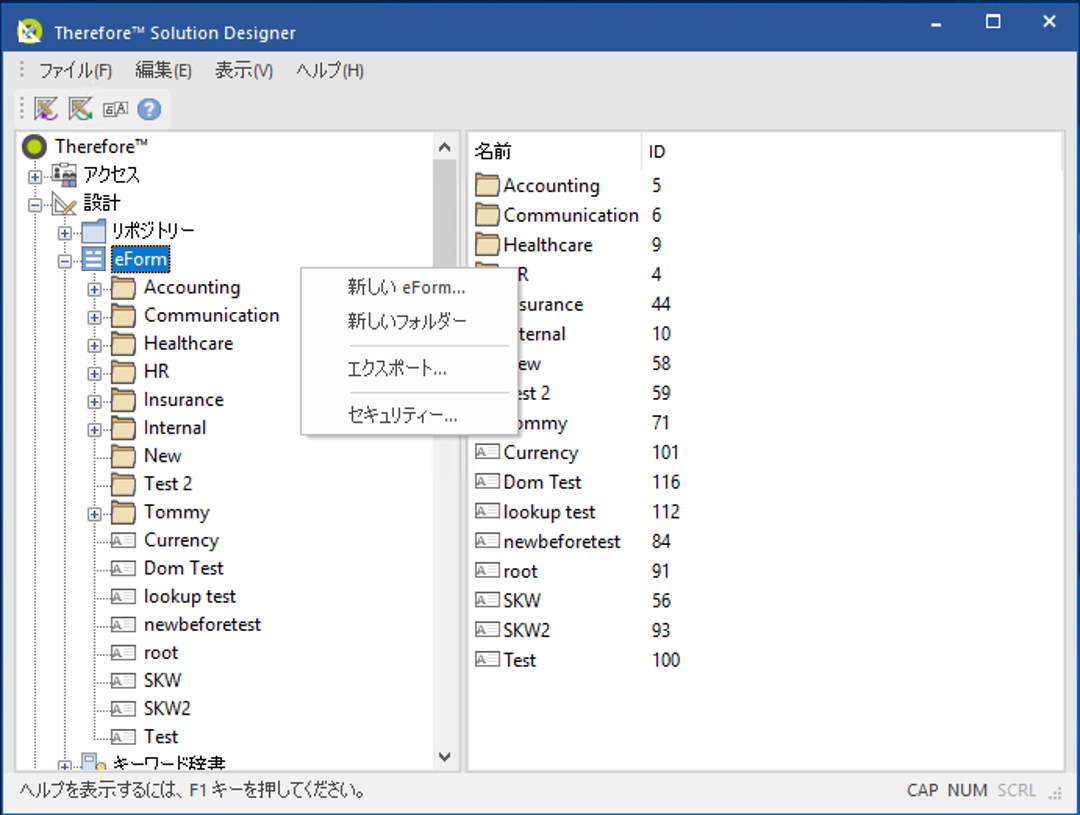Expand the アクセス tree node
This screenshot has height=815, width=1080.
pyautogui.click(x=35, y=177)
